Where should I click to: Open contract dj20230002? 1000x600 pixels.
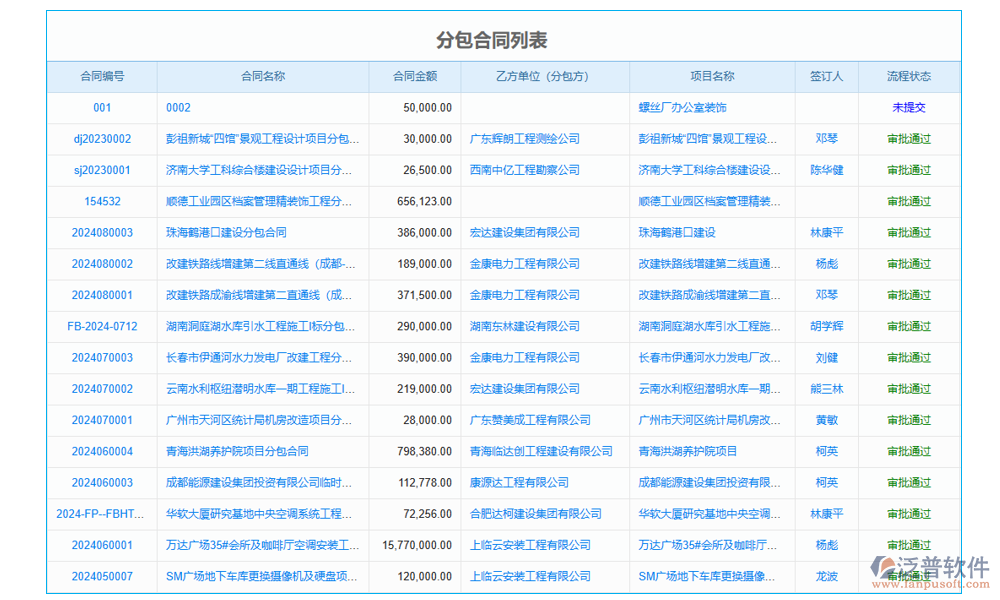[102, 139]
